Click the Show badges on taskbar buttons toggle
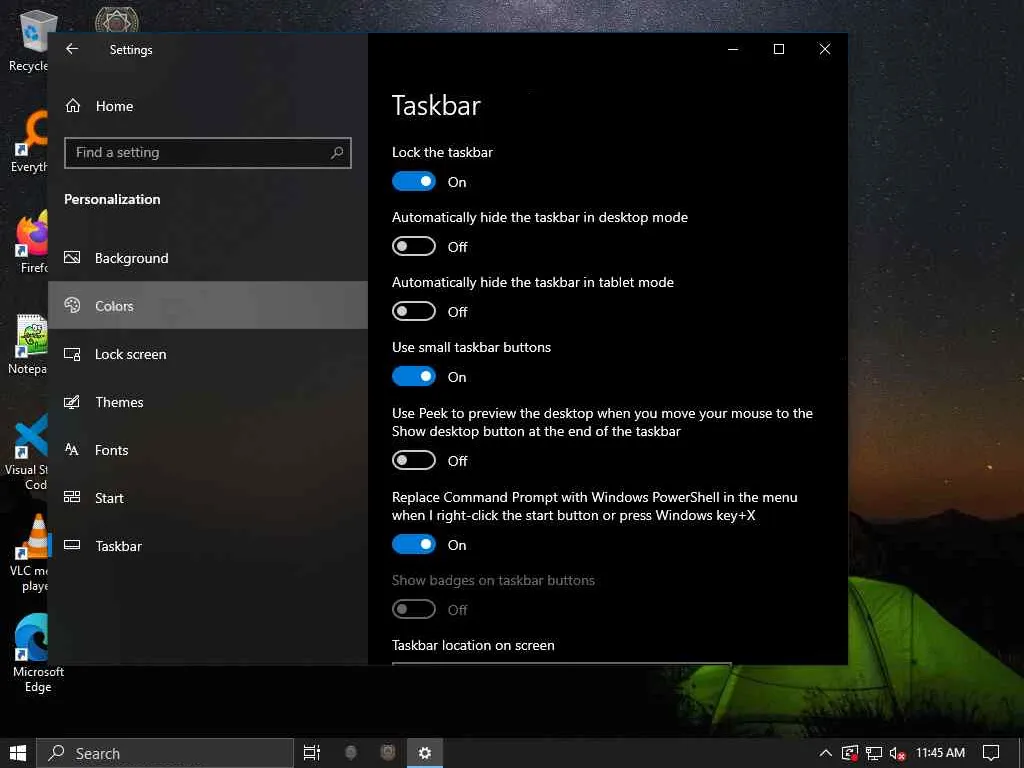The image size is (1024, 768). point(413,609)
